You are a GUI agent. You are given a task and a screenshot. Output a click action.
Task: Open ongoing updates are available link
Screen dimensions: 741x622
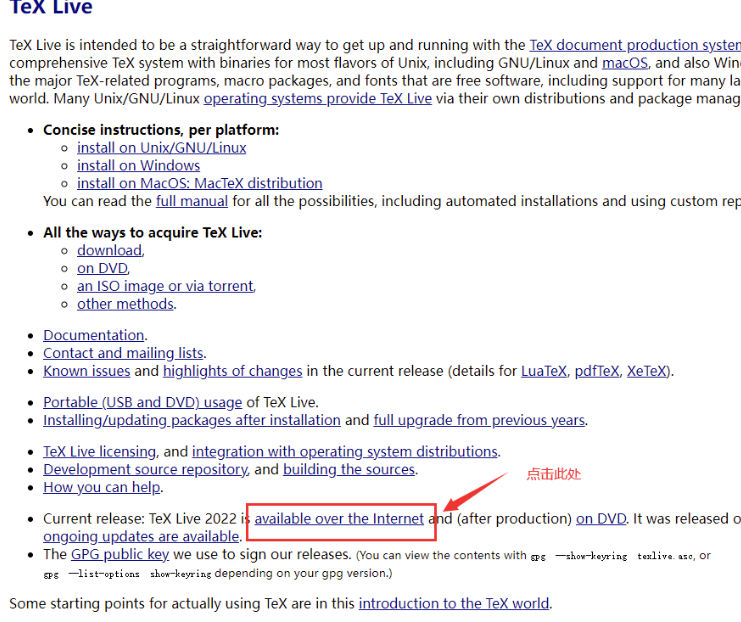click(141, 537)
